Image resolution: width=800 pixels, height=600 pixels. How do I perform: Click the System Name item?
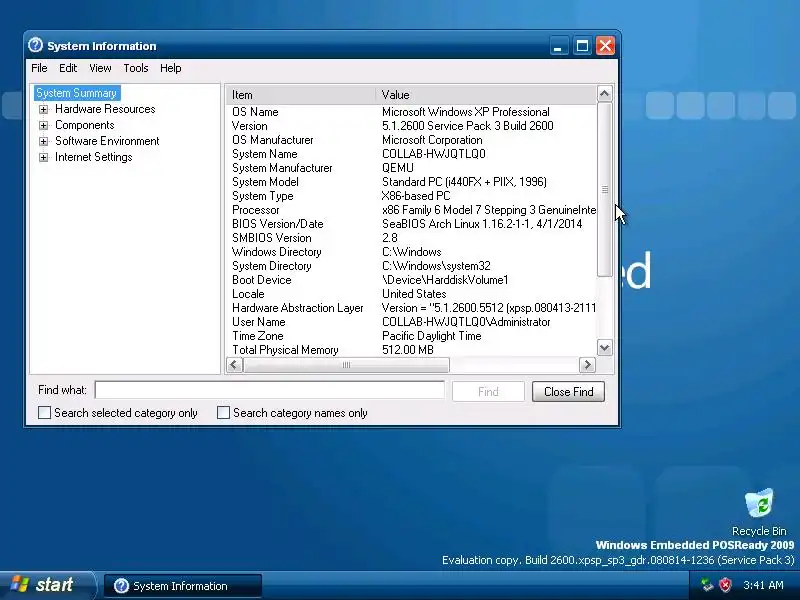coord(264,154)
